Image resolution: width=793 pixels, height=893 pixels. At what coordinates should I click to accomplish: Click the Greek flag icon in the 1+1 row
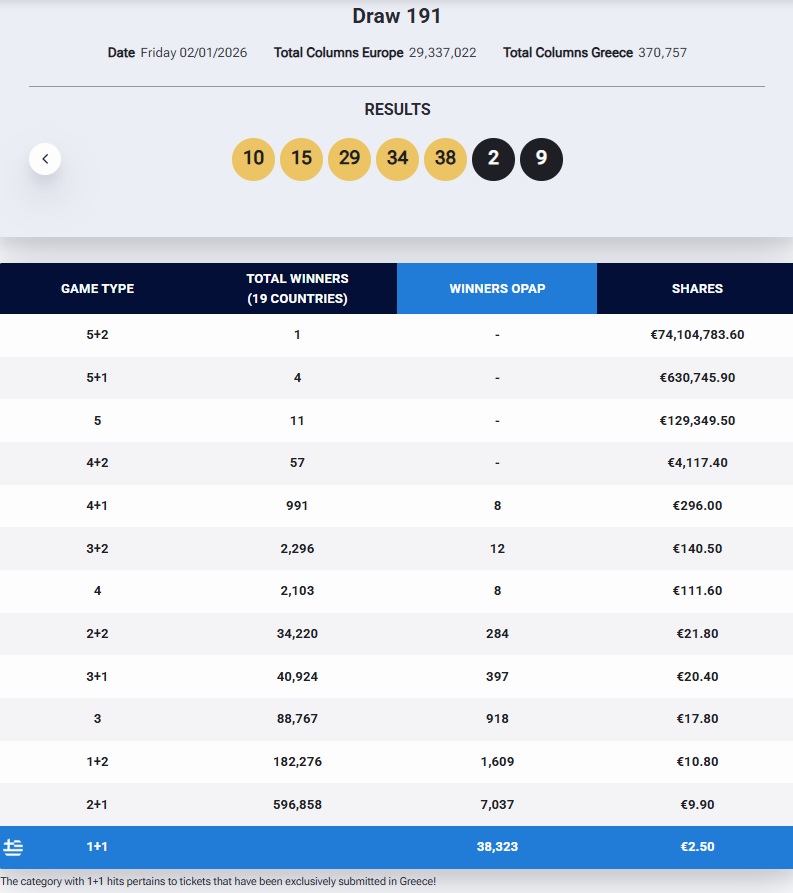(x=13, y=847)
